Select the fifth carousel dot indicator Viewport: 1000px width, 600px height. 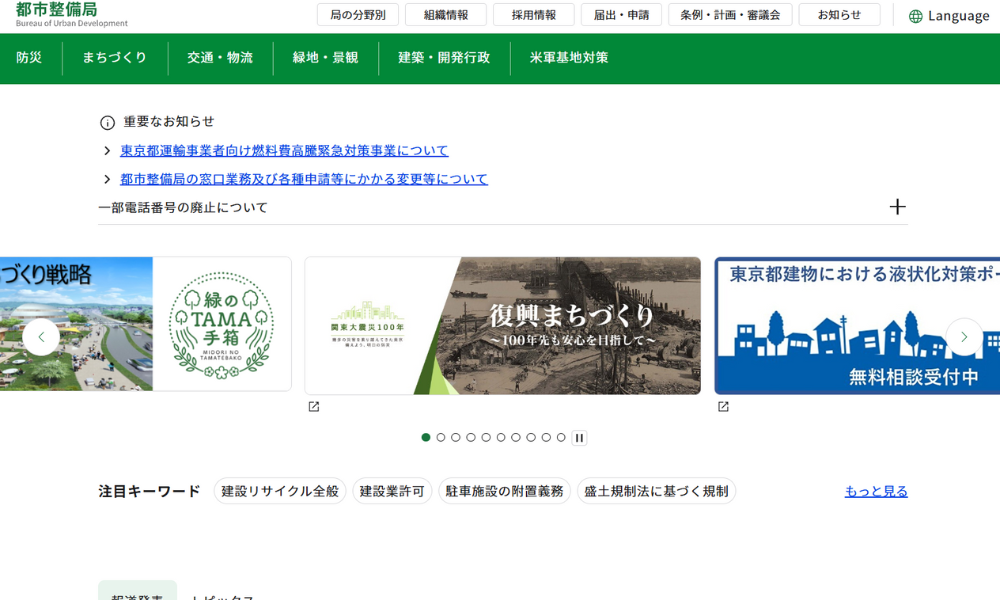[x=486, y=437]
